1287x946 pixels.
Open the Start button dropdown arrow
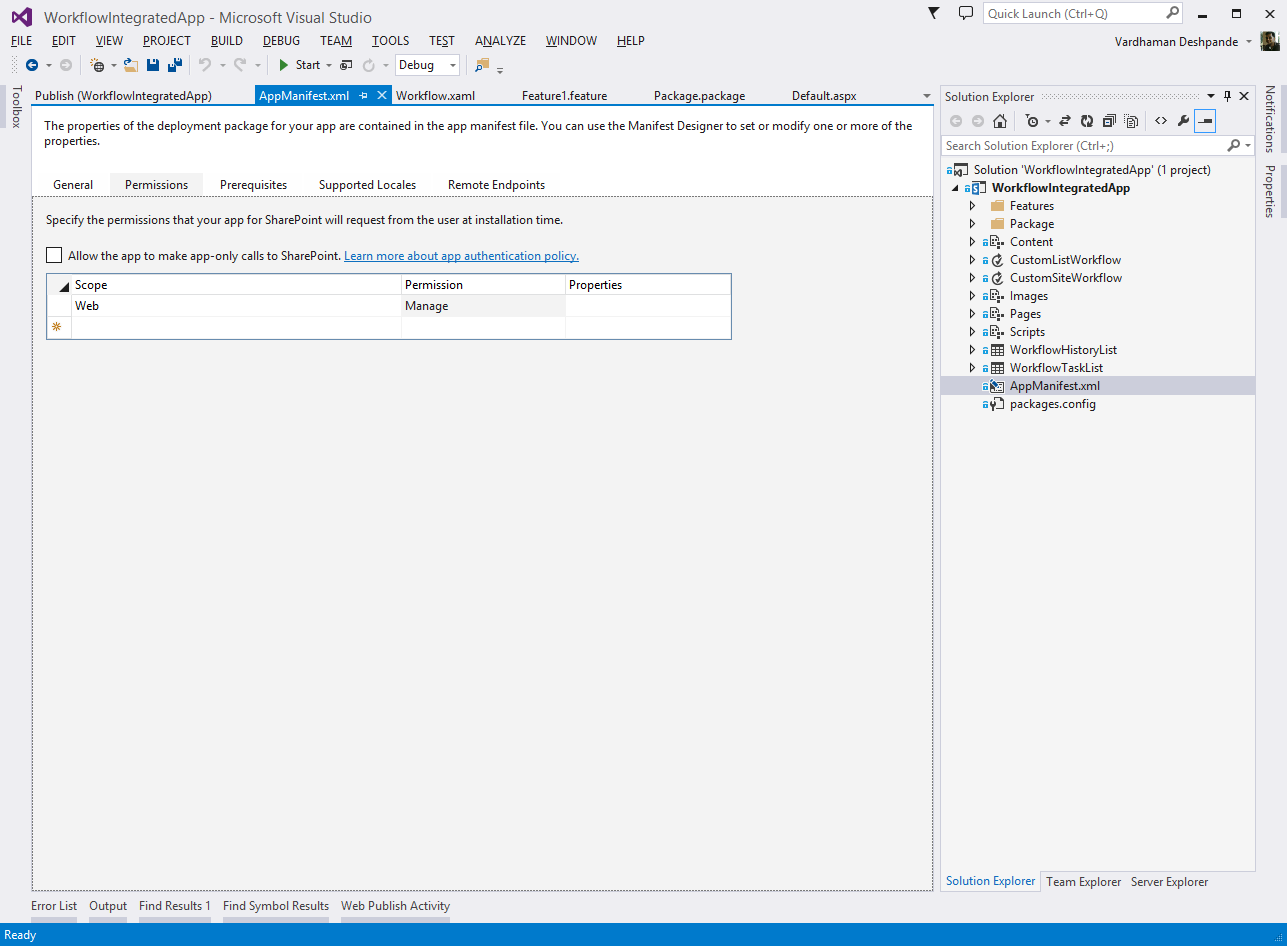[x=329, y=65]
